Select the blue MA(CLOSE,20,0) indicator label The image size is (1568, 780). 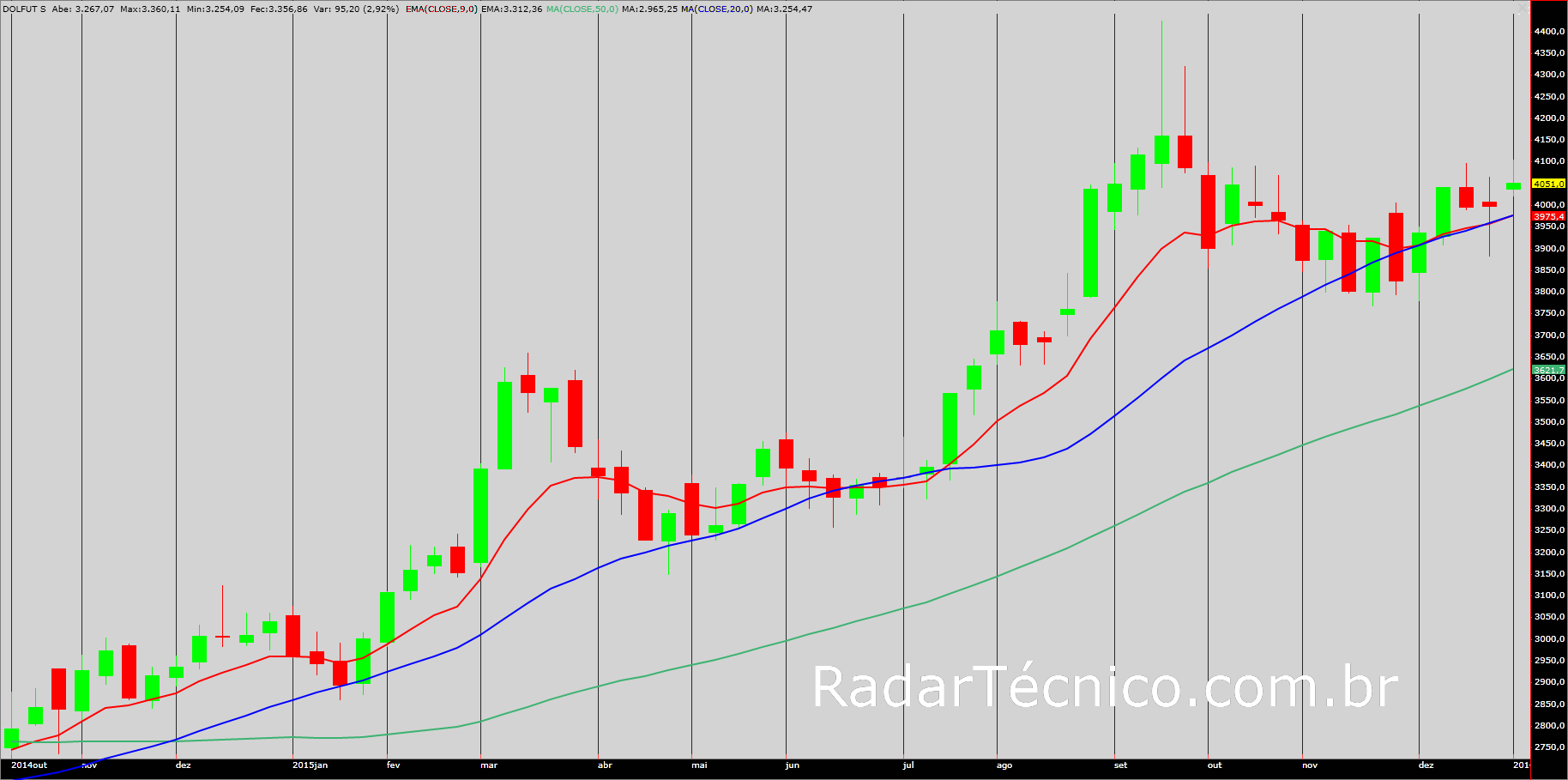click(x=717, y=9)
